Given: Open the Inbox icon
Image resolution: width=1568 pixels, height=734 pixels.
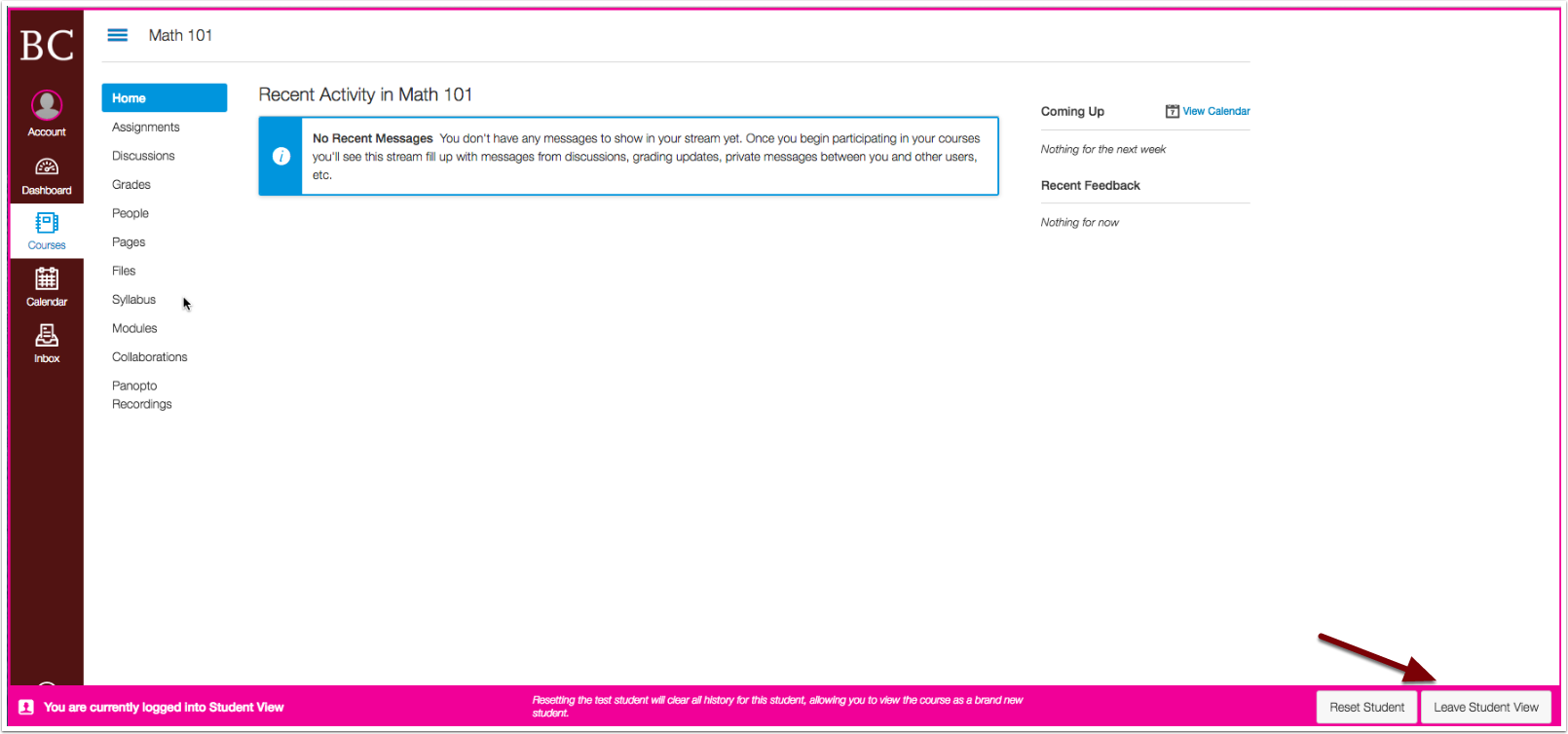Looking at the screenshot, I should click(x=47, y=337).
